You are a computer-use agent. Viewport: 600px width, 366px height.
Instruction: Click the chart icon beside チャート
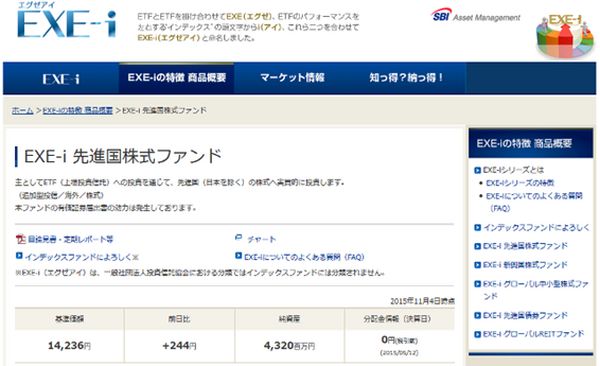tap(239, 238)
